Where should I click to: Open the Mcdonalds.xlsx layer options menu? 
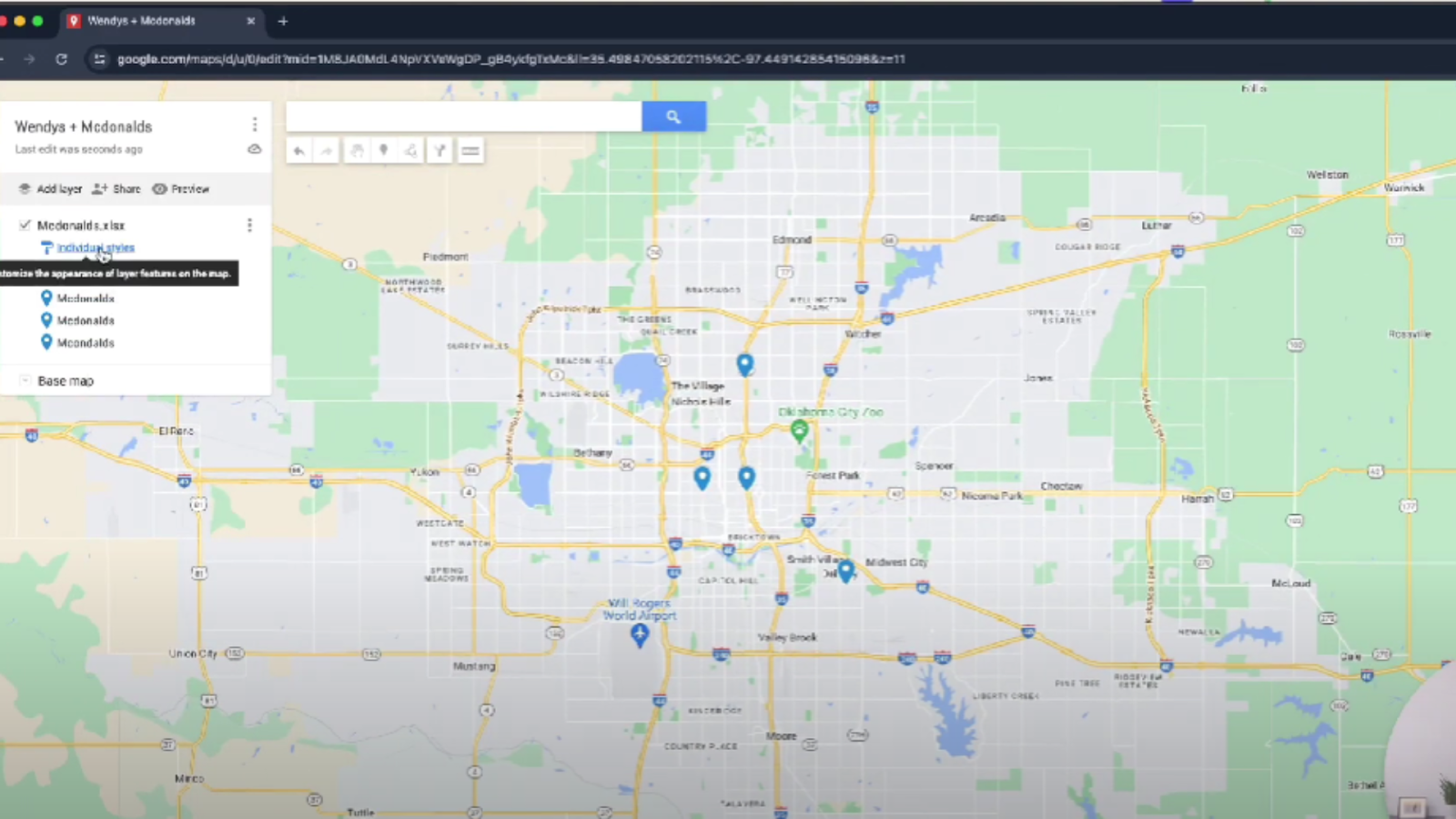249,225
